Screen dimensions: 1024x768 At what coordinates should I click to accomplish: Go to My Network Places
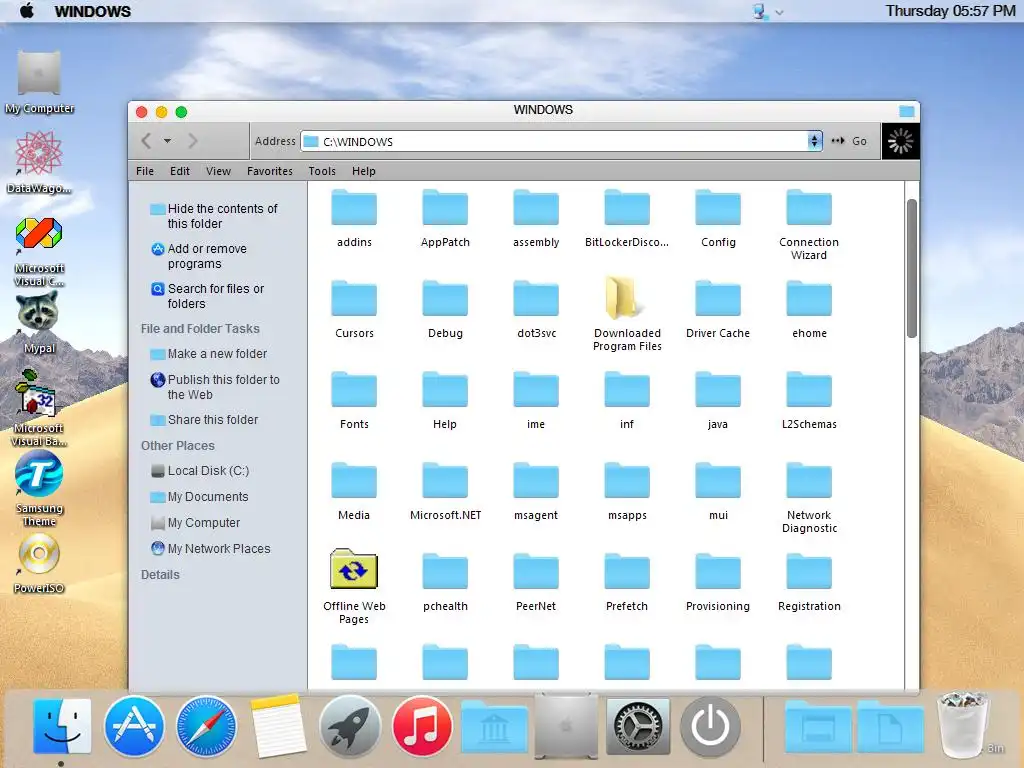click(210, 549)
